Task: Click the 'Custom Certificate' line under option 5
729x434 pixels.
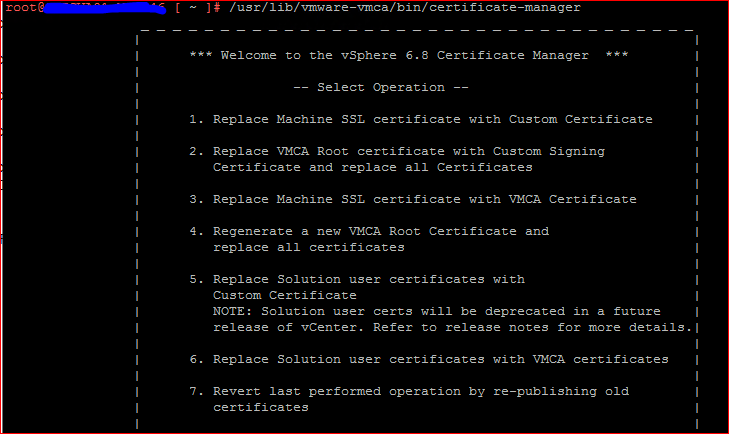Action: [284, 295]
